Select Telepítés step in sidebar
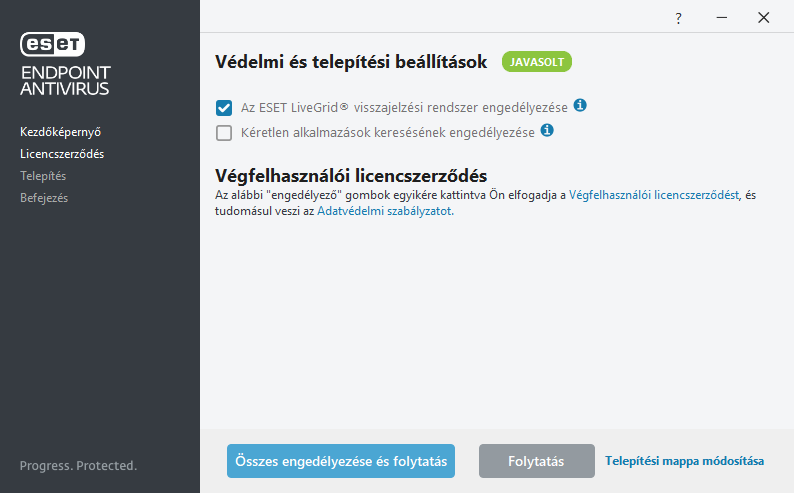Image resolution: width=794 pixels, height=493 pixels. (x=43, y=176)
